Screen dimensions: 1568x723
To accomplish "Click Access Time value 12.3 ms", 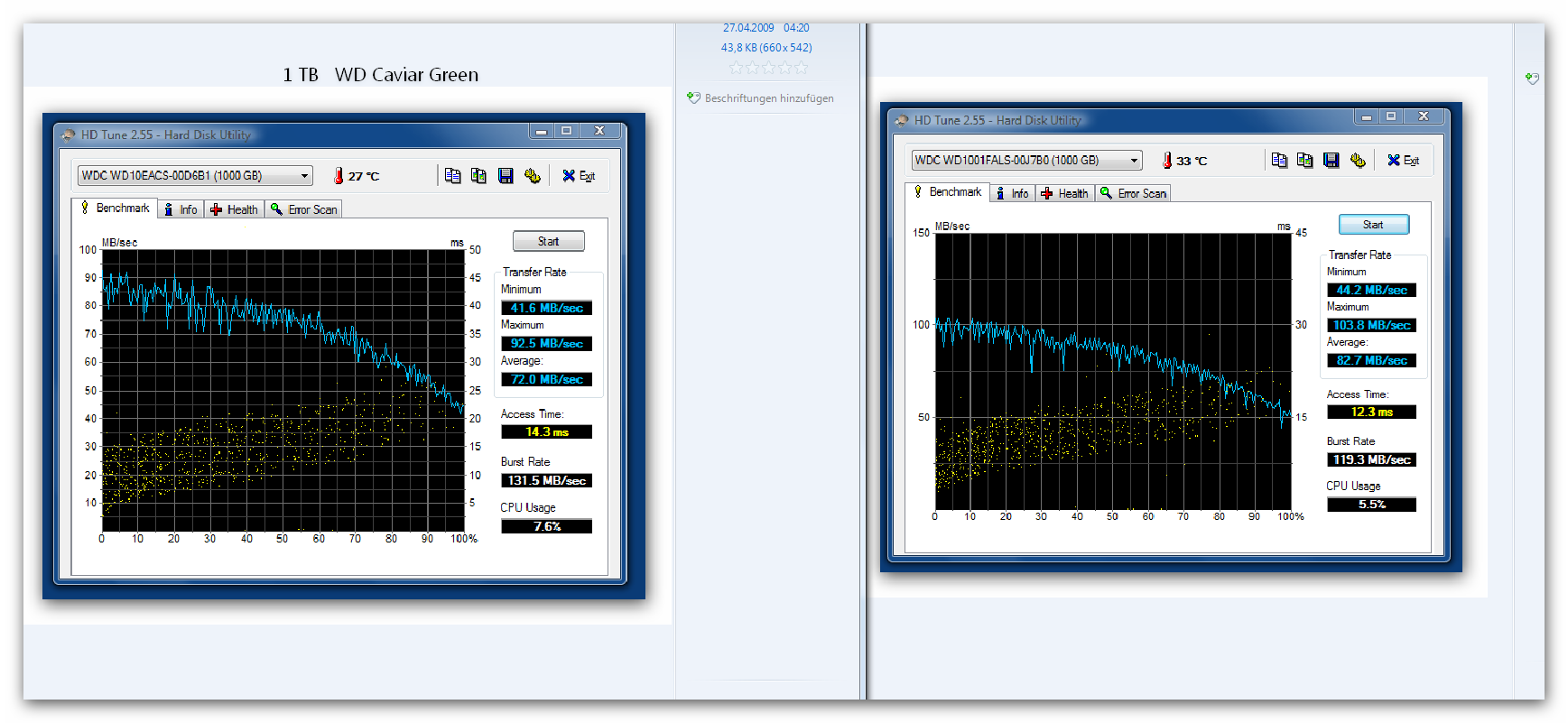I will click(1371, 412).
